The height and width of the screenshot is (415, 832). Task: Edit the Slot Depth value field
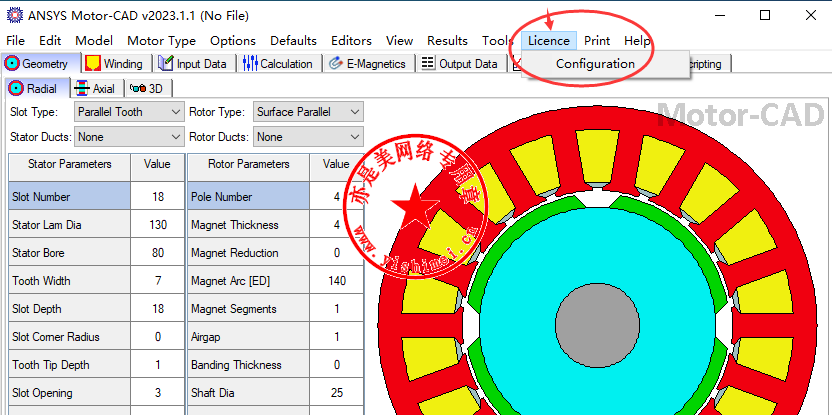click(x=158, y=309)
